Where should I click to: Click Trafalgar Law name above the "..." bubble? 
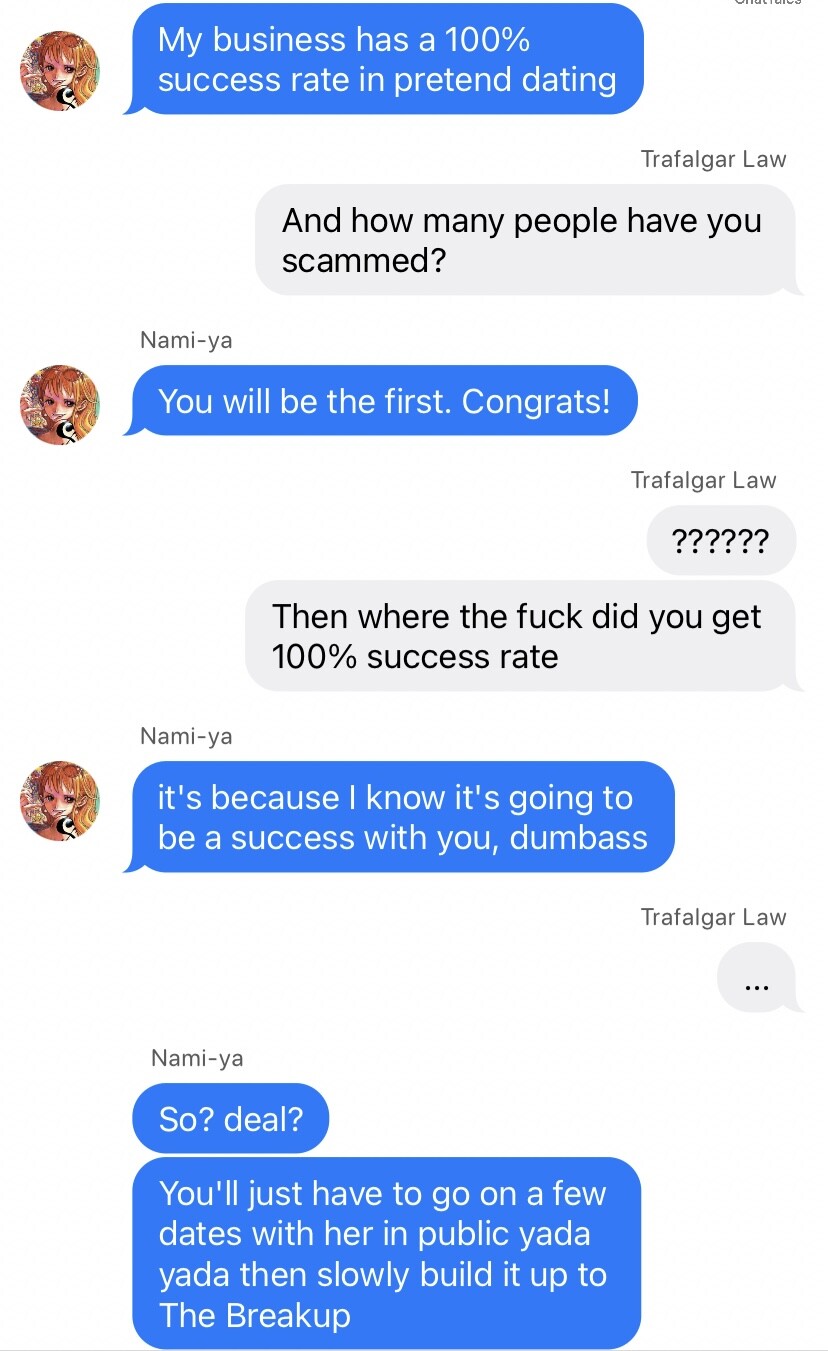(x=713, y=917)
